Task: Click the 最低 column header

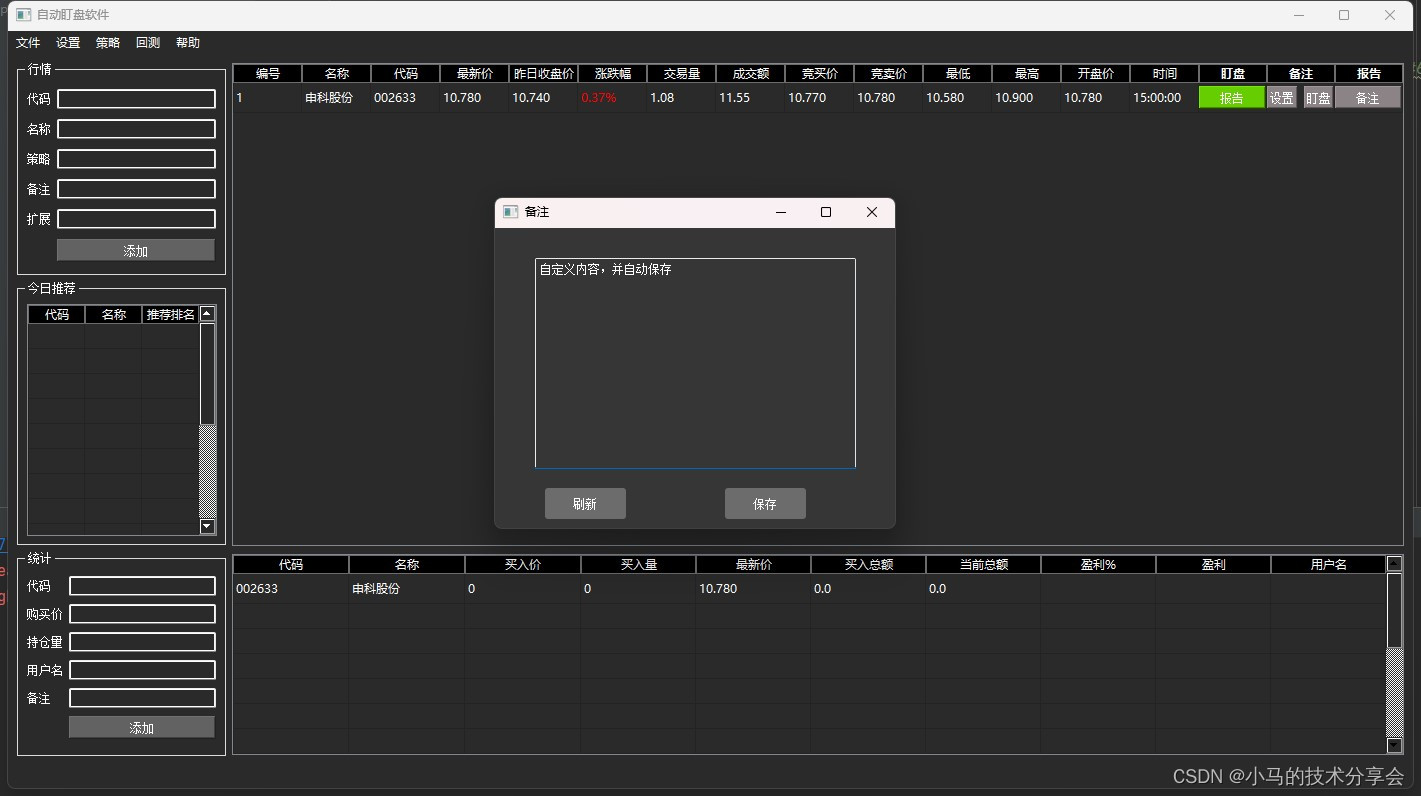Action: click(958, 74)
